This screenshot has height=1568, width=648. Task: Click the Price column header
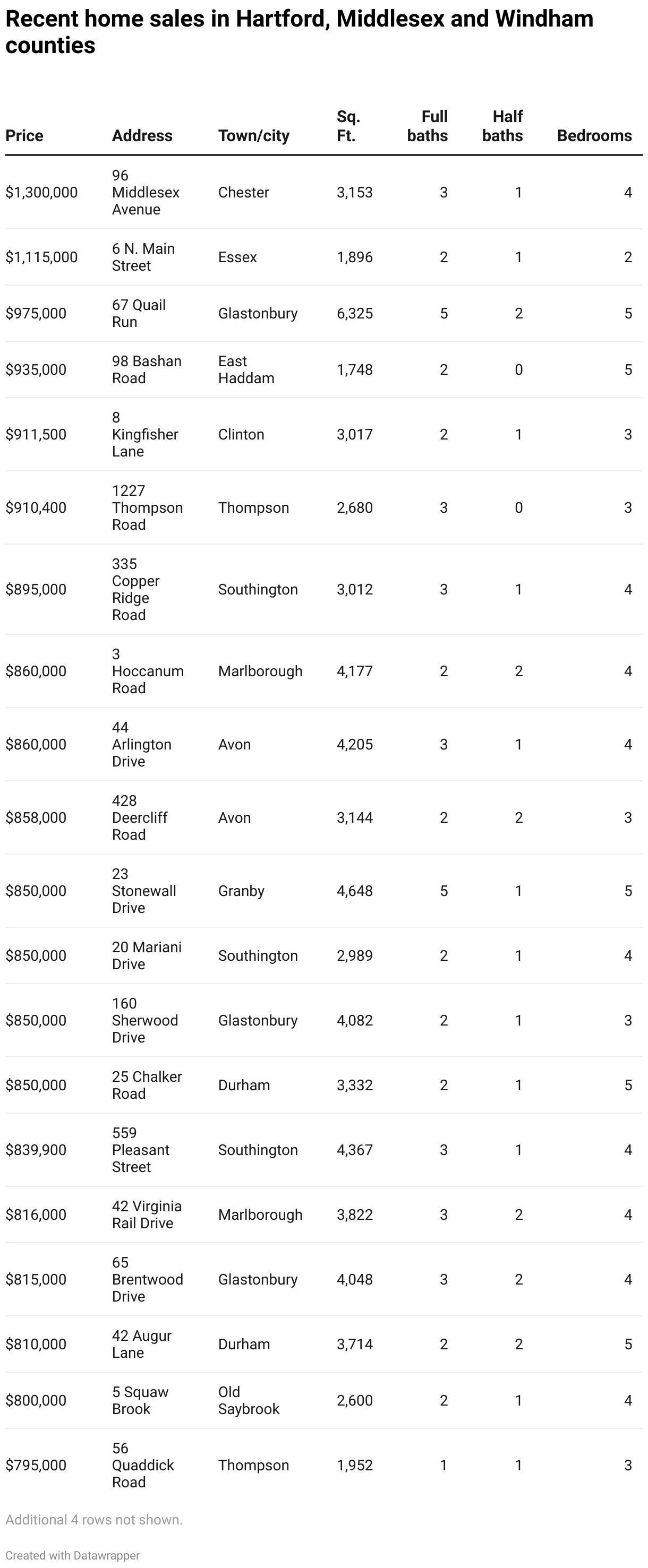[24, 135]
